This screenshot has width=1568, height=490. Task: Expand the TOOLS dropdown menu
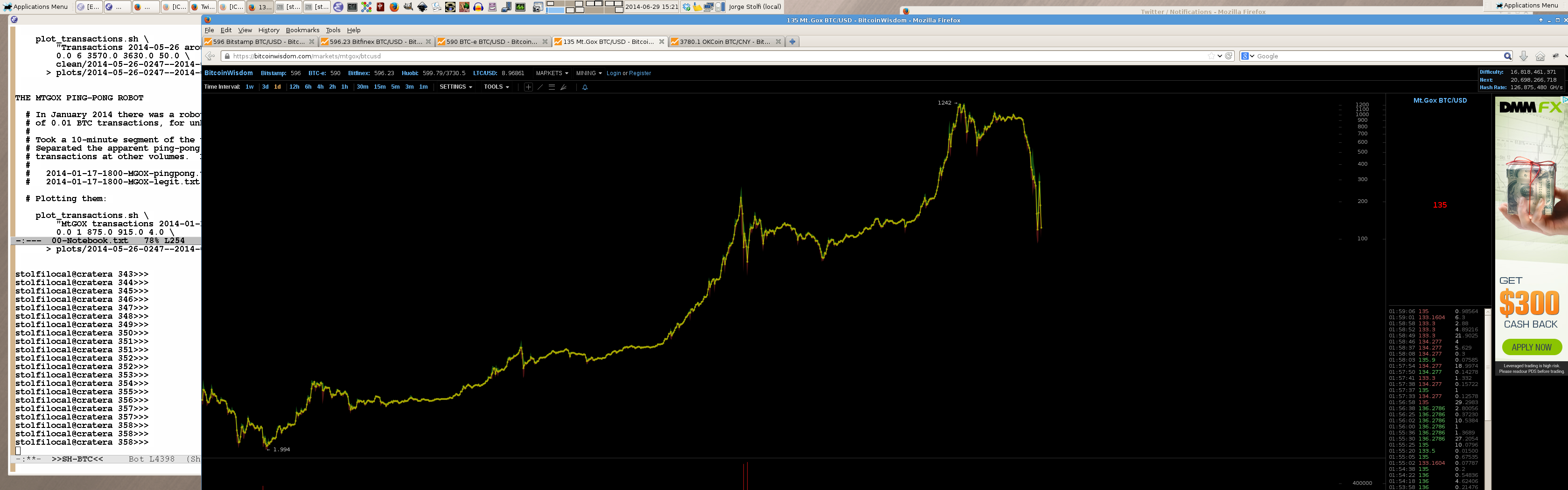point(496,87)
